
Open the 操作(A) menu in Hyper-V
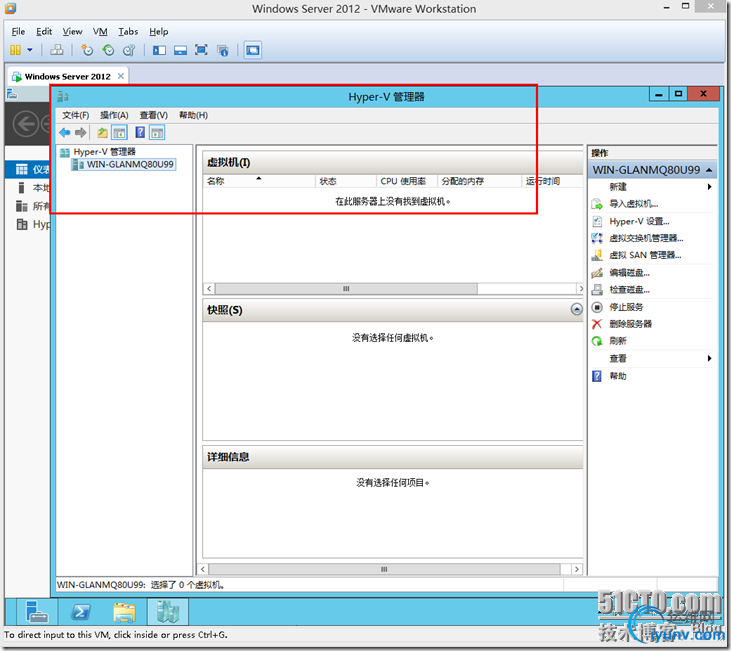(114, 115)
